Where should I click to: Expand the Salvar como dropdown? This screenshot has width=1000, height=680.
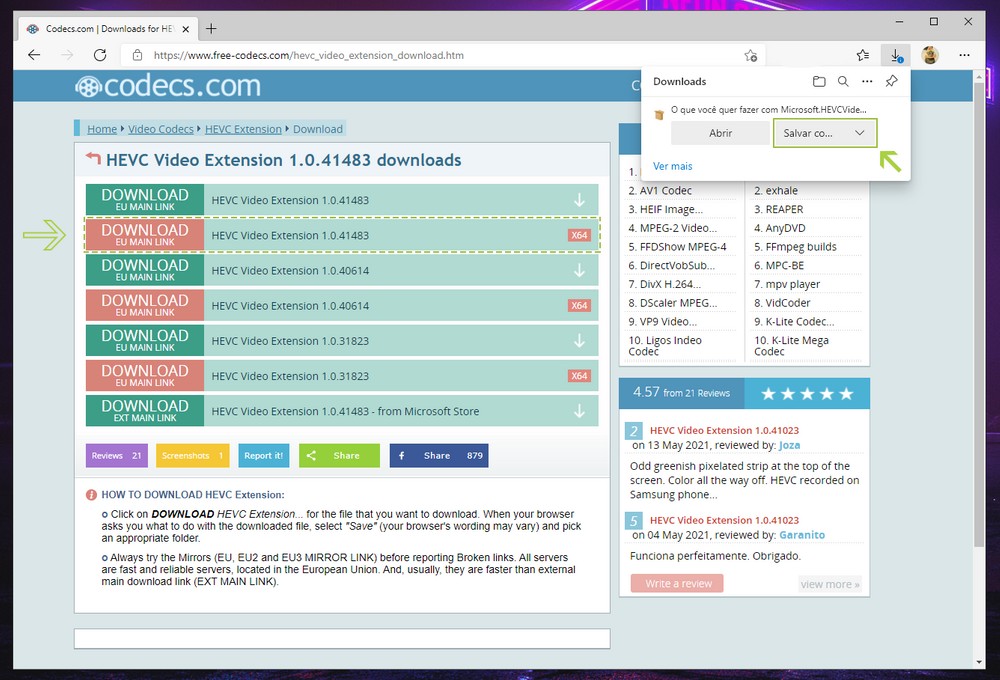coord(859,133)
